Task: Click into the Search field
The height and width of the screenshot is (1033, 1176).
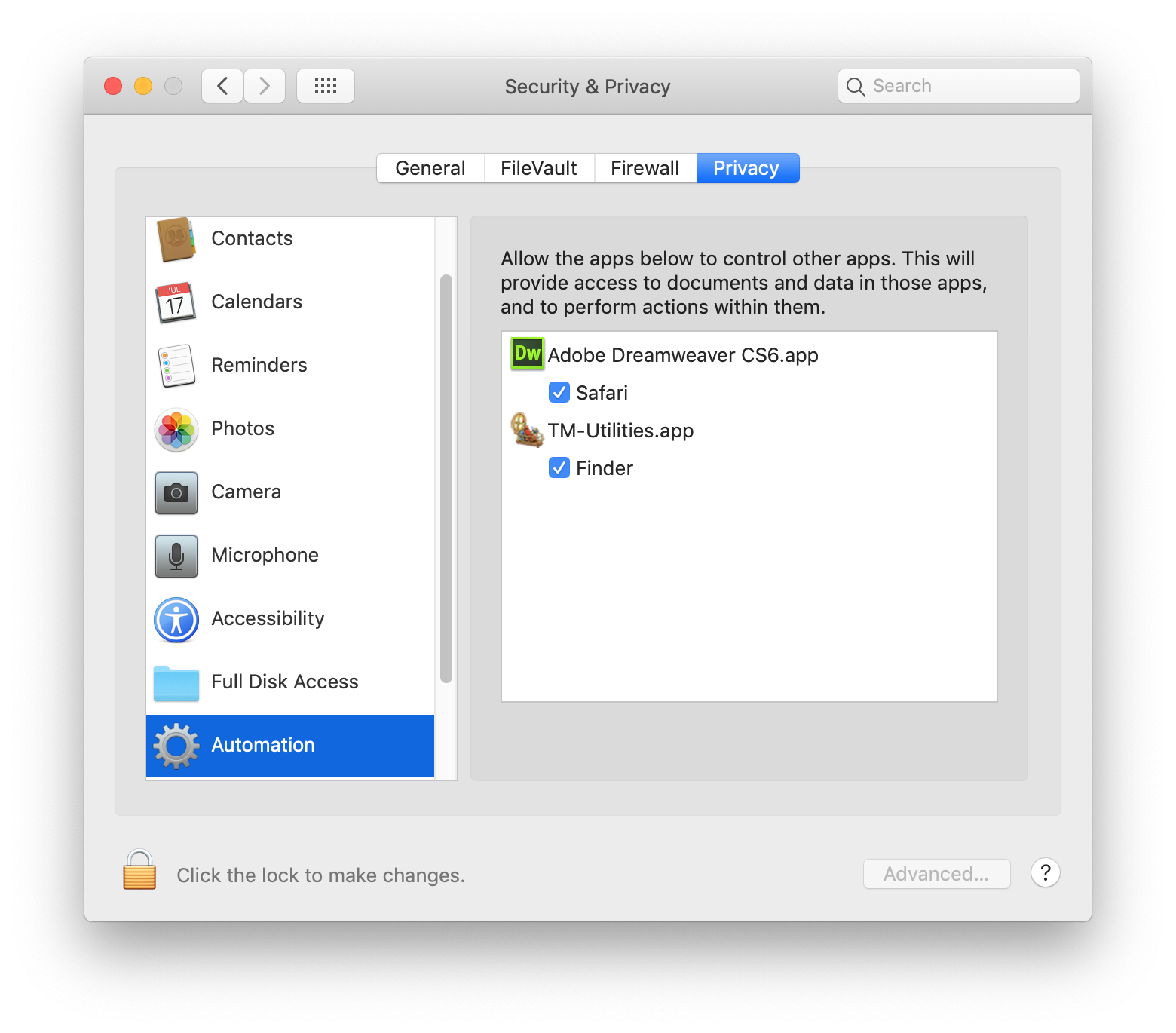Action: coord(959,86)
